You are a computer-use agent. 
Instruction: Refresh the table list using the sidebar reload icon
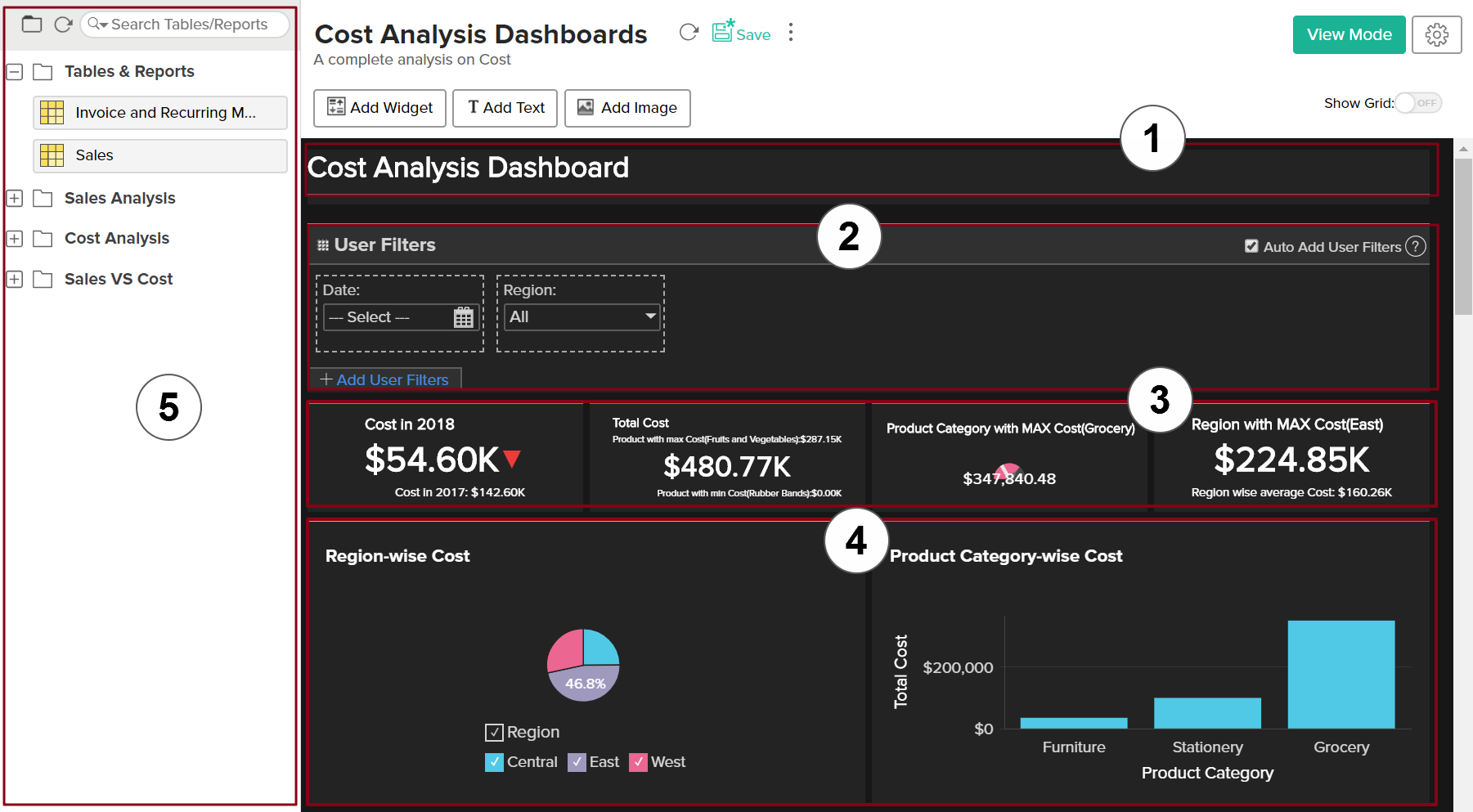63,24
